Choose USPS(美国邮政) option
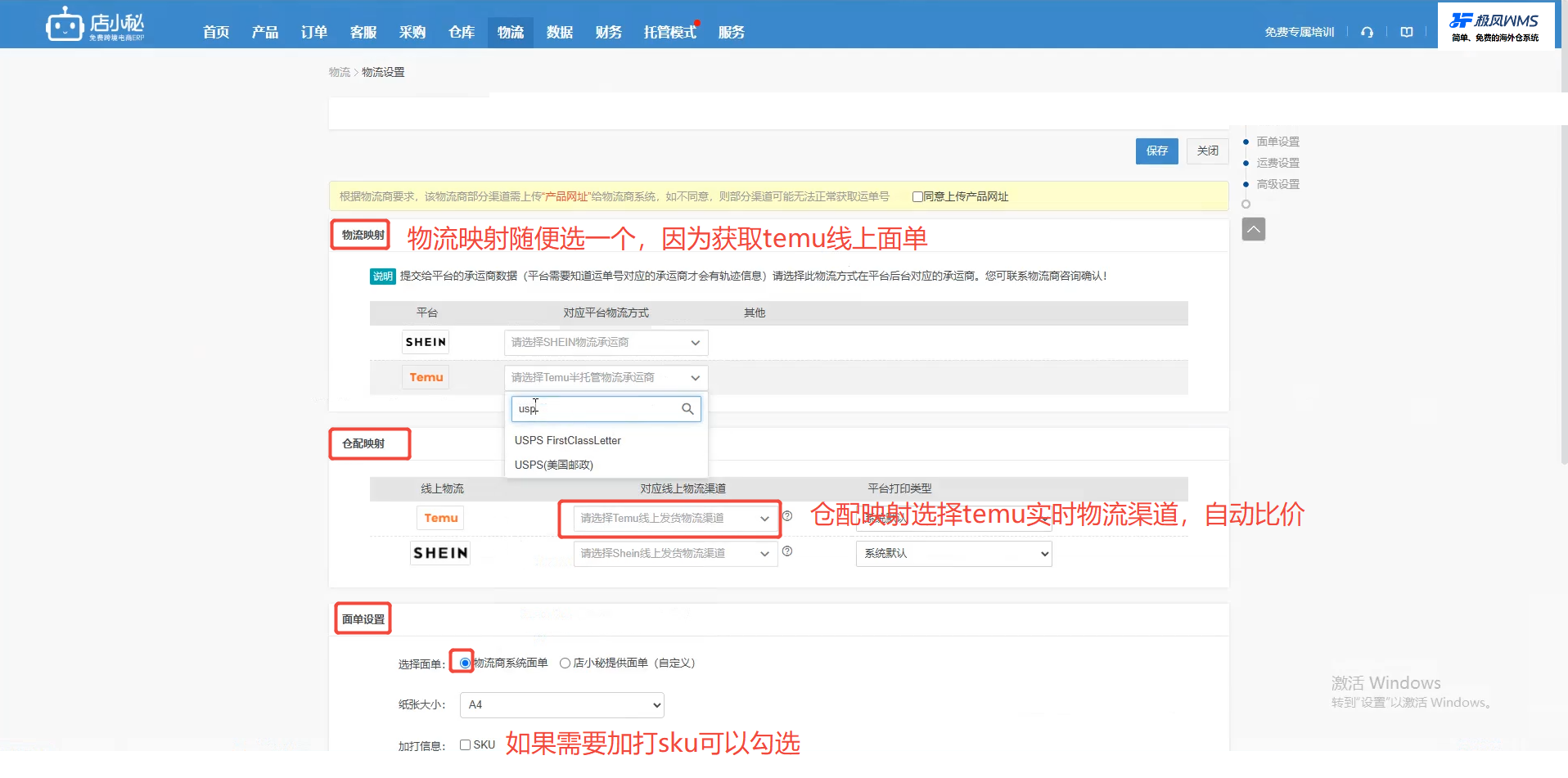1568x778 pixels. point(554,465)
